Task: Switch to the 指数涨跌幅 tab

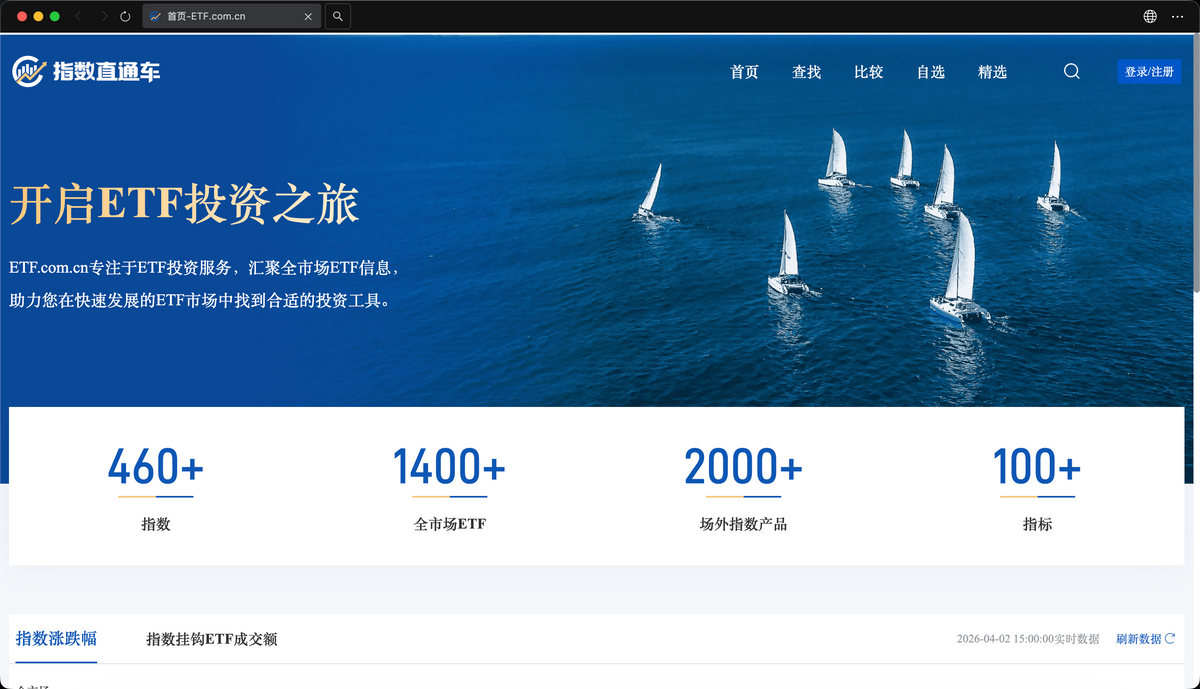Action: pyautogui.click(x=56, y=639)
